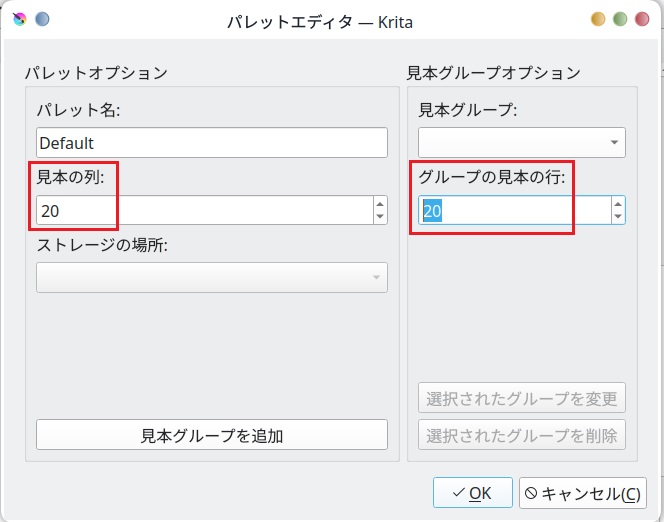Screen dimensions: 664x522
Task: Click the パレットエディタ — Krita title bar
Action: pyautogui.click(x=321, y=19)
